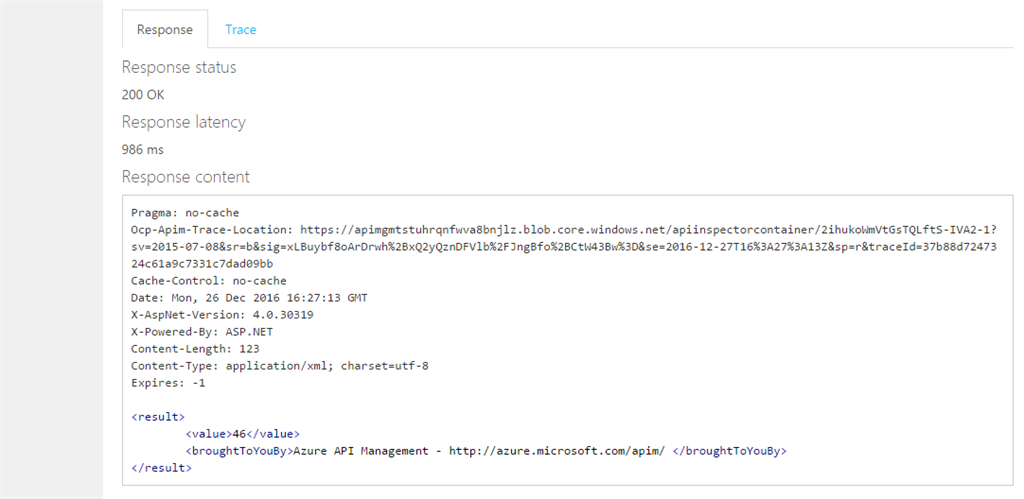Click the 200 OK status text
Viewport: 1024px width, 499px height.
click(x=143, y=95)
